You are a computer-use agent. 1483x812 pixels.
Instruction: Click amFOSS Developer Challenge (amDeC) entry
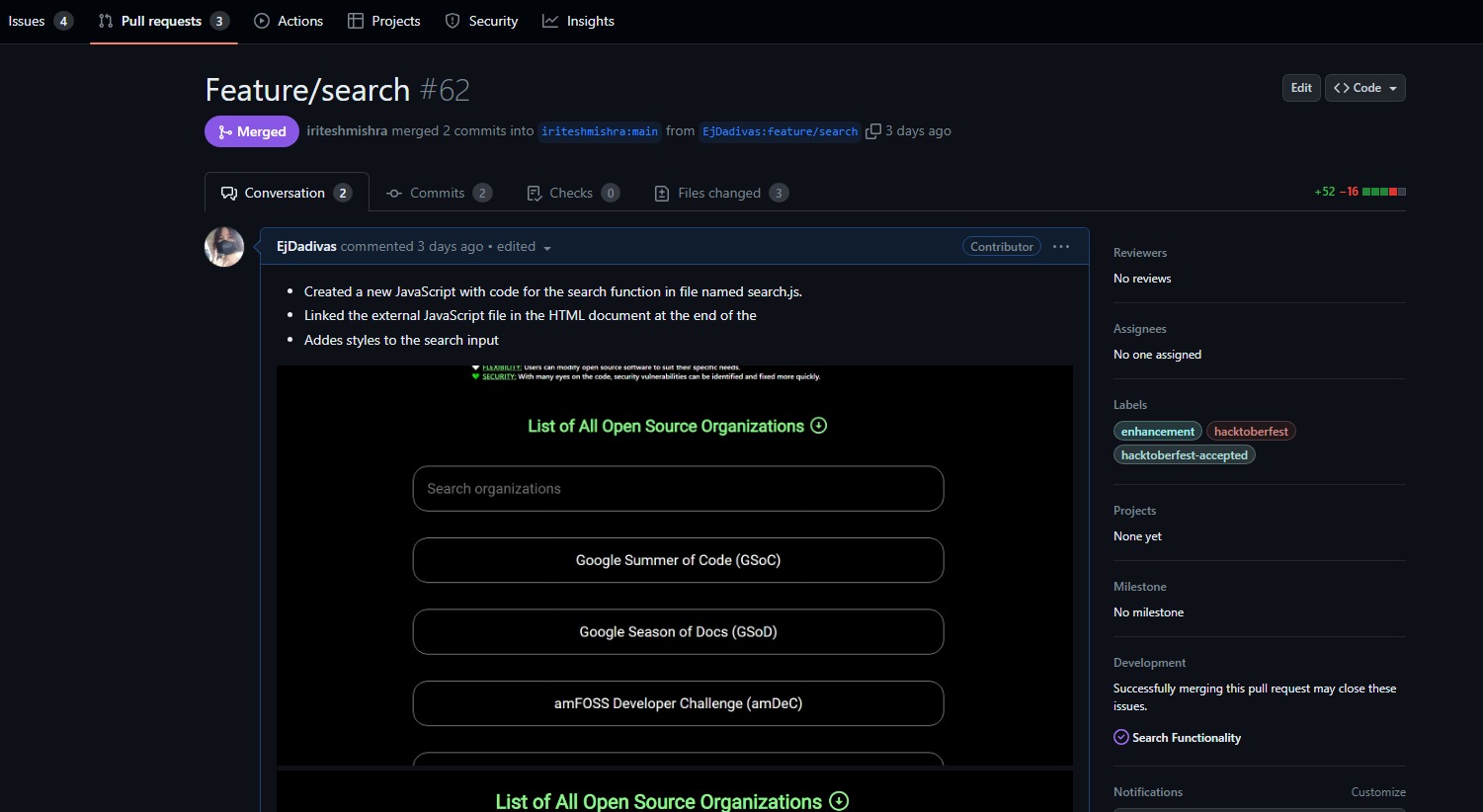point(678,703)
